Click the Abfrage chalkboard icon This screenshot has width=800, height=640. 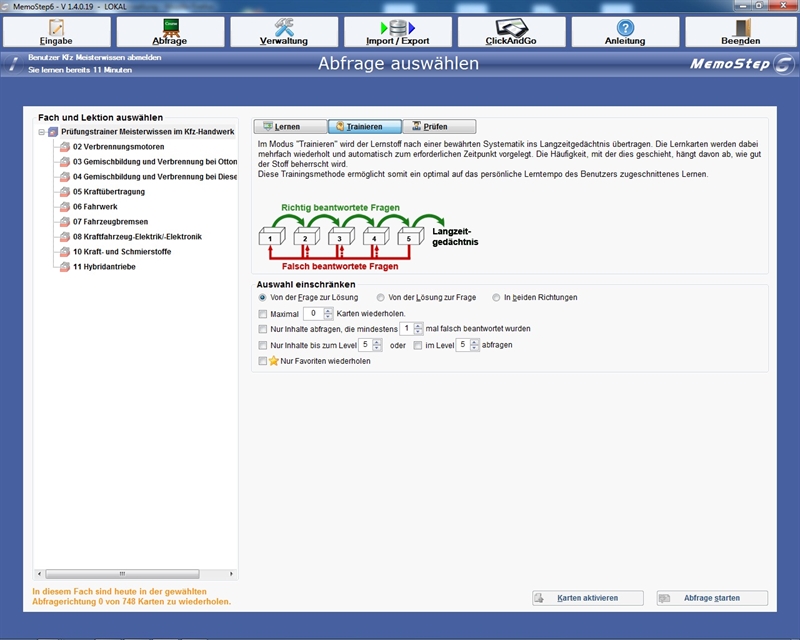click(170, 27)
